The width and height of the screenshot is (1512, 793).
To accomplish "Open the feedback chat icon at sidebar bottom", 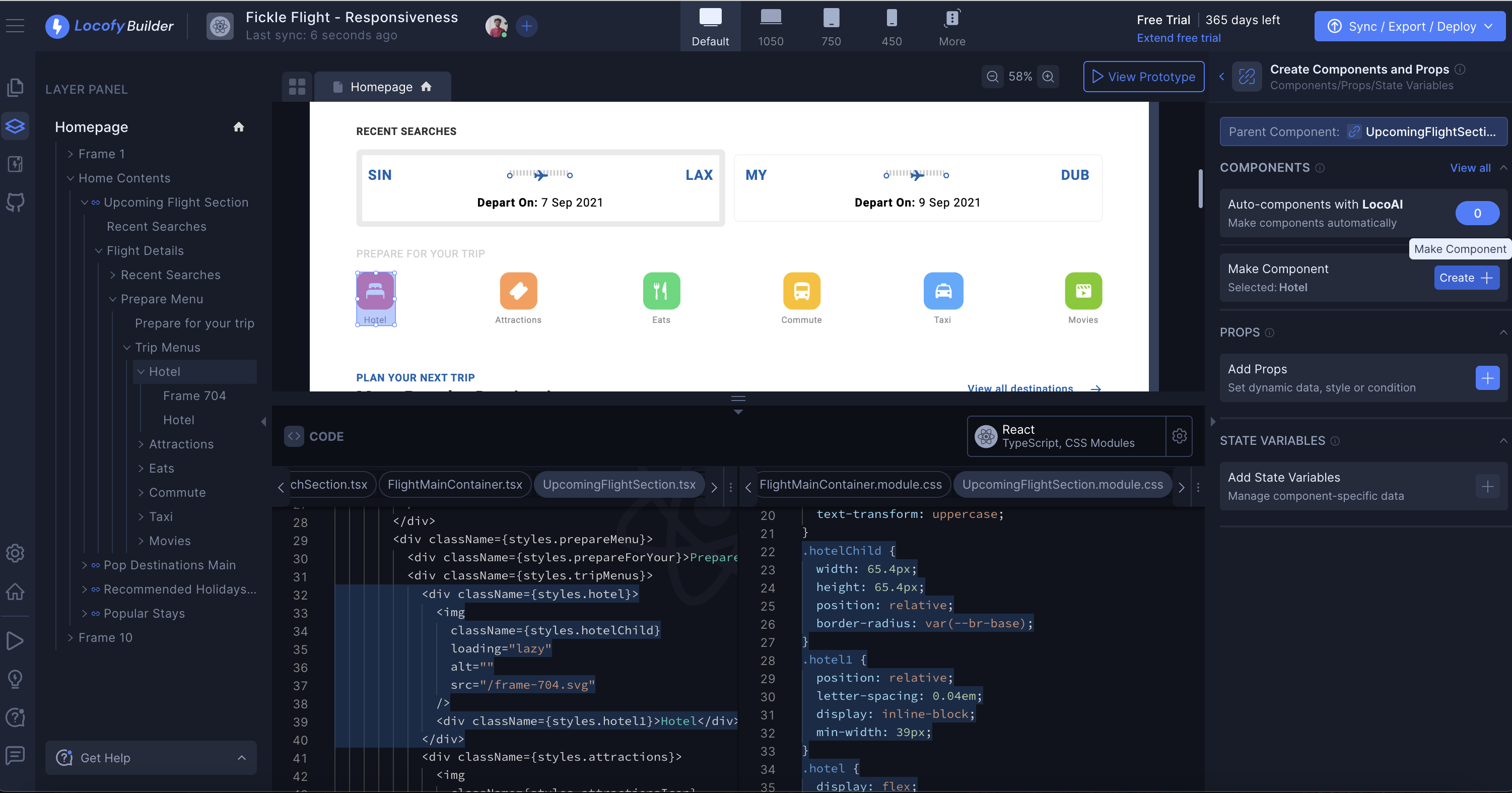I will (x=15, y=756).
